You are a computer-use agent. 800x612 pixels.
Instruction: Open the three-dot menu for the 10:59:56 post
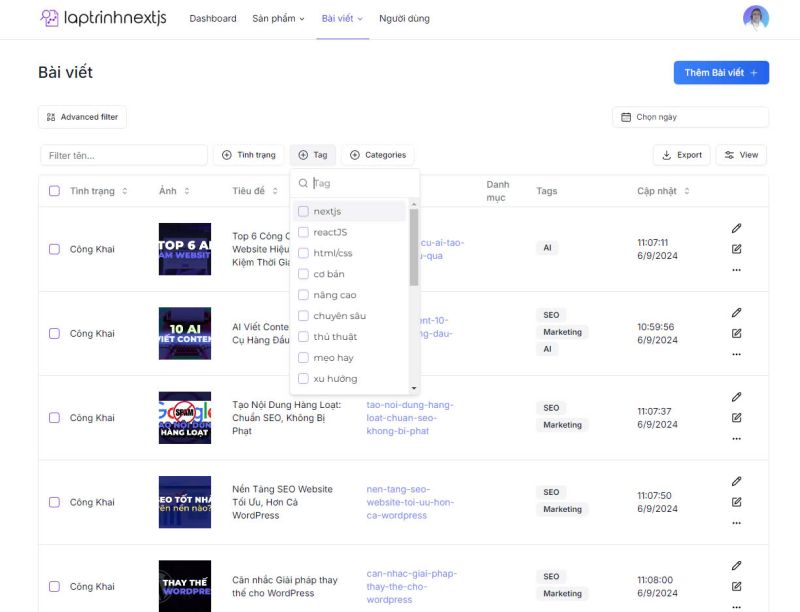coord(737,354)
